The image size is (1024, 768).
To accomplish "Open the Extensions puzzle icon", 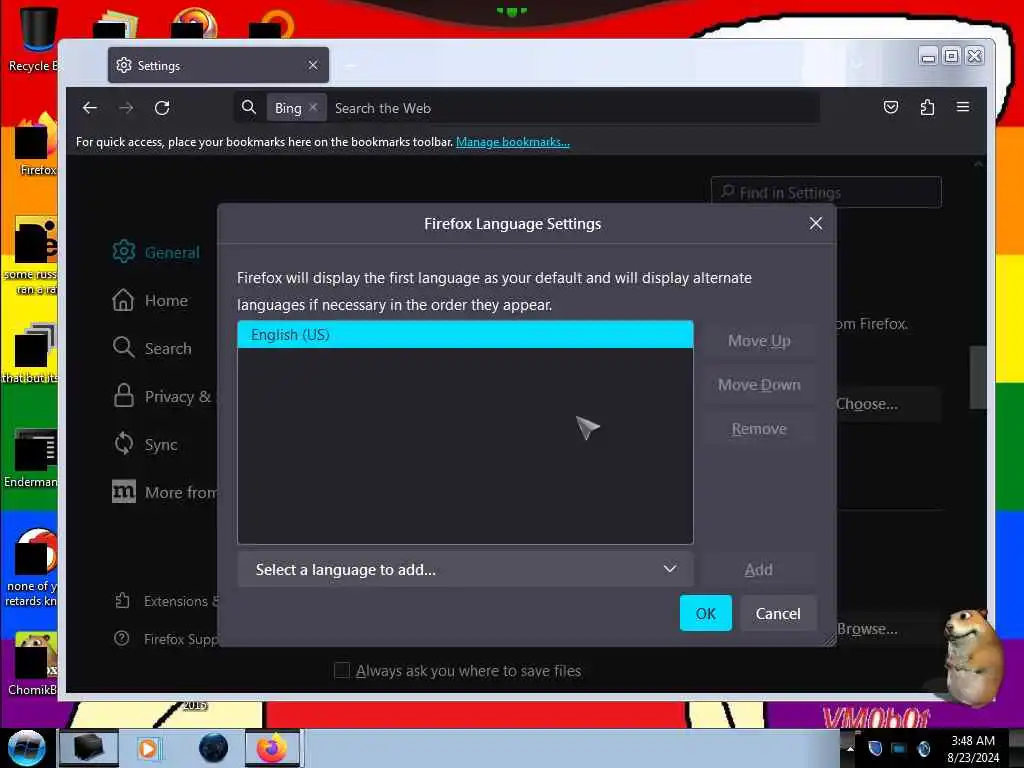I will click(x=927, y=107).
